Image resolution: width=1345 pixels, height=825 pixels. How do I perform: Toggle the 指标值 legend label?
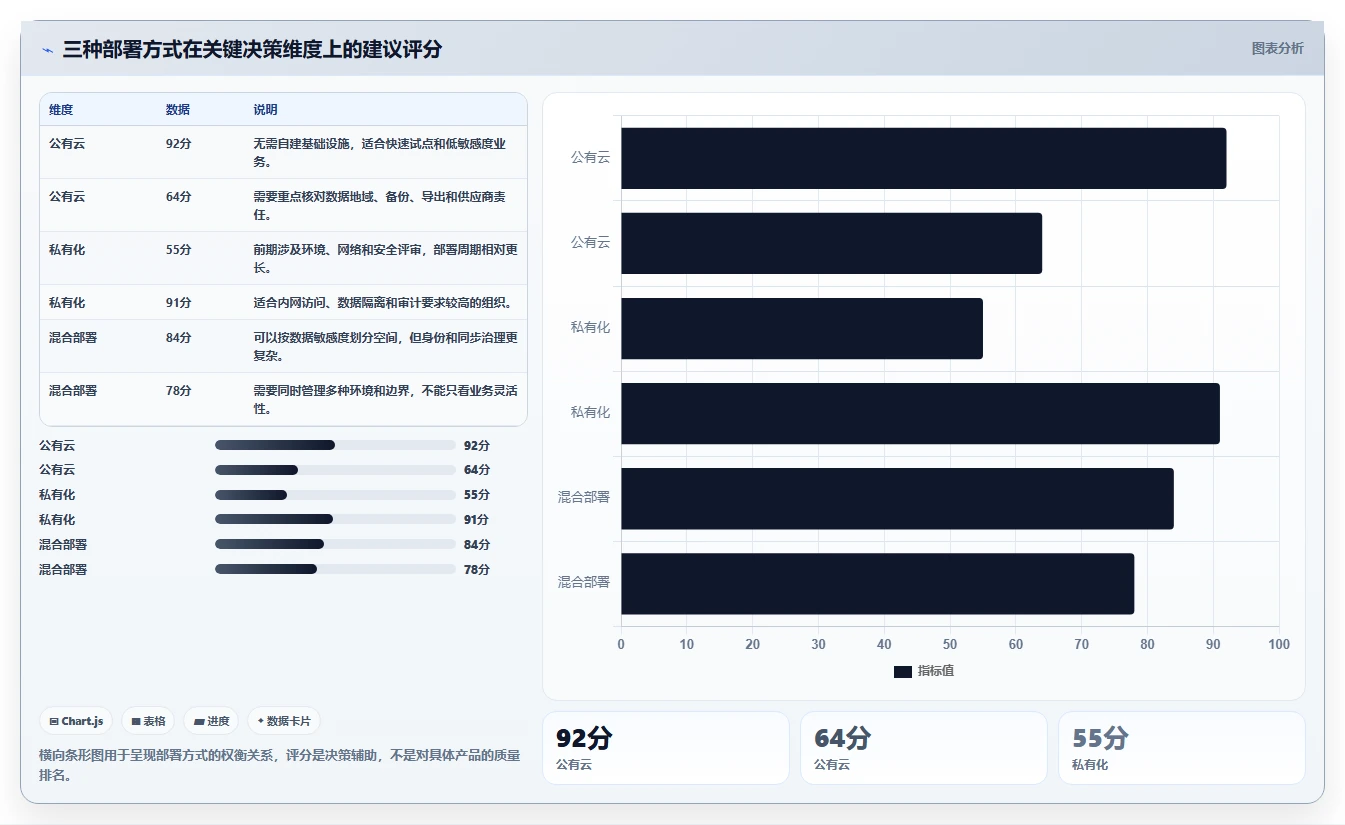(x=936, y=671)
